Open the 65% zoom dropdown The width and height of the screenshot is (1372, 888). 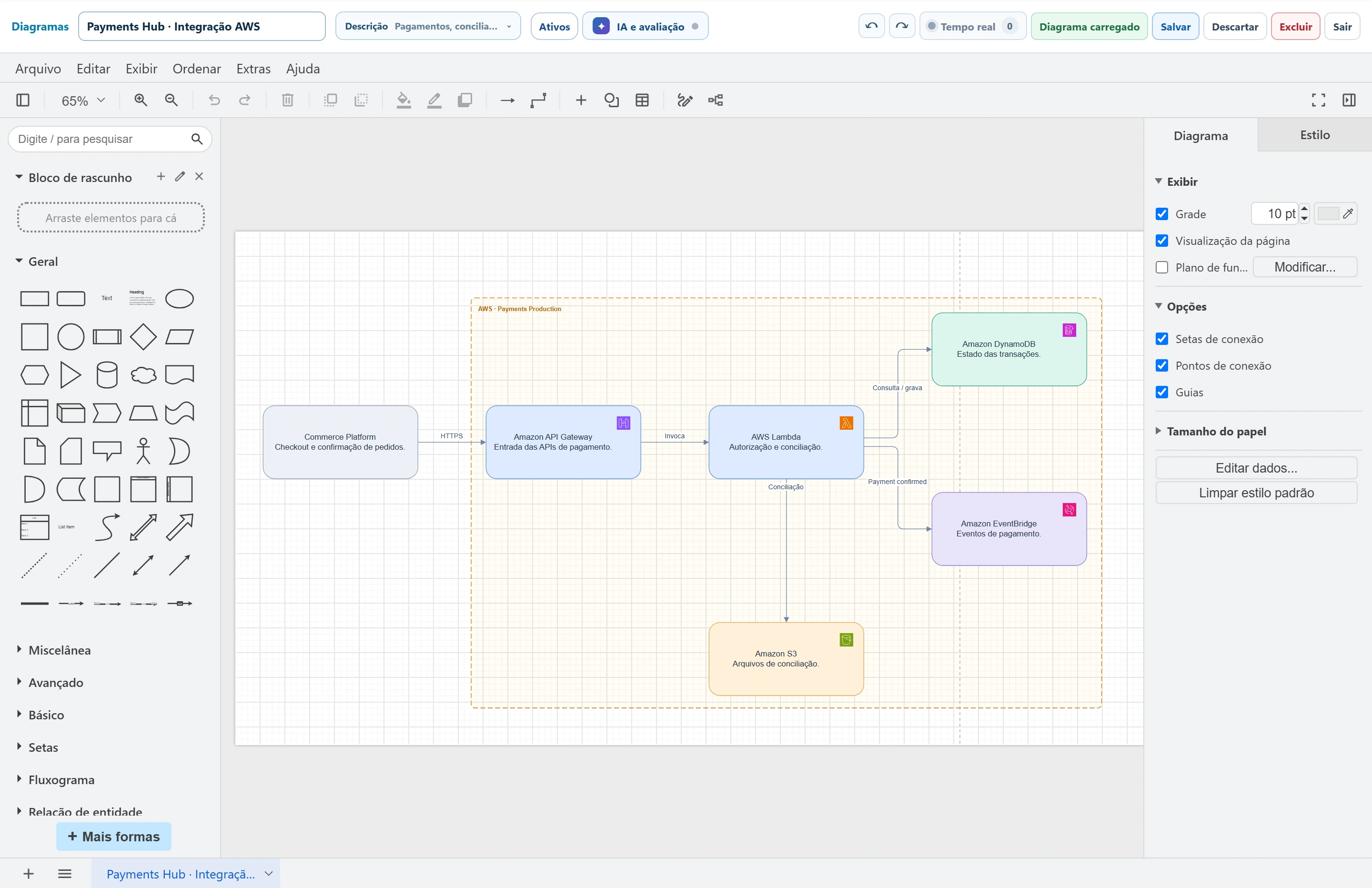(x=83, y=101)
